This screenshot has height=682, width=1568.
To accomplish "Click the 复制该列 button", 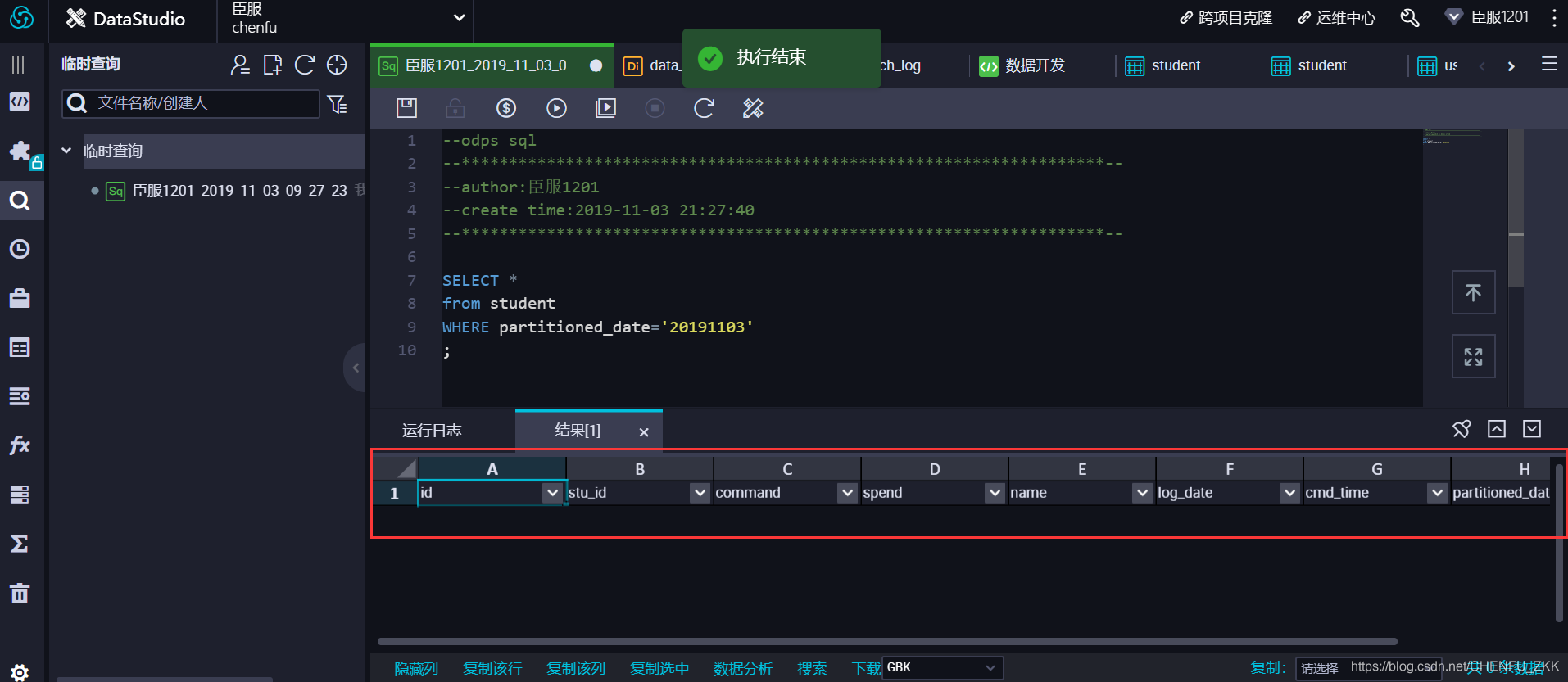I will [576, 668].
